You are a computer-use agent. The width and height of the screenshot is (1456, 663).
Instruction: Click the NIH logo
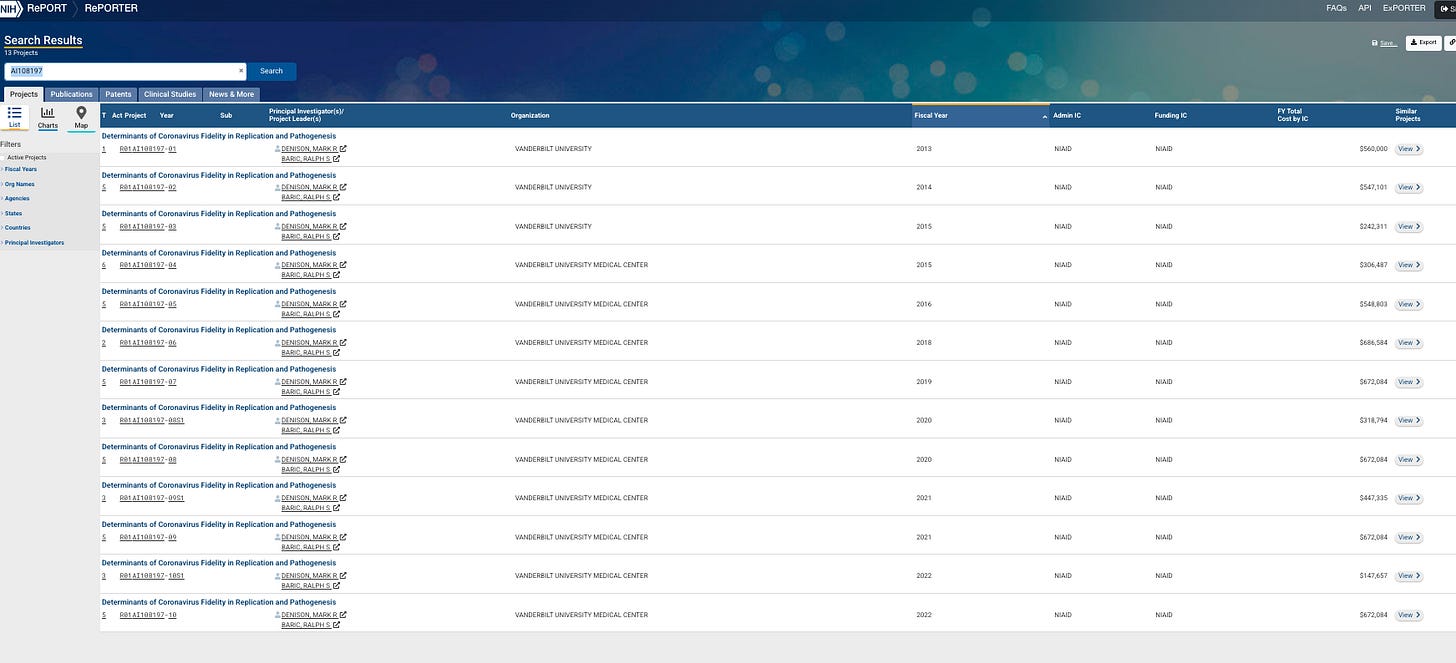(x=11, y=8)
